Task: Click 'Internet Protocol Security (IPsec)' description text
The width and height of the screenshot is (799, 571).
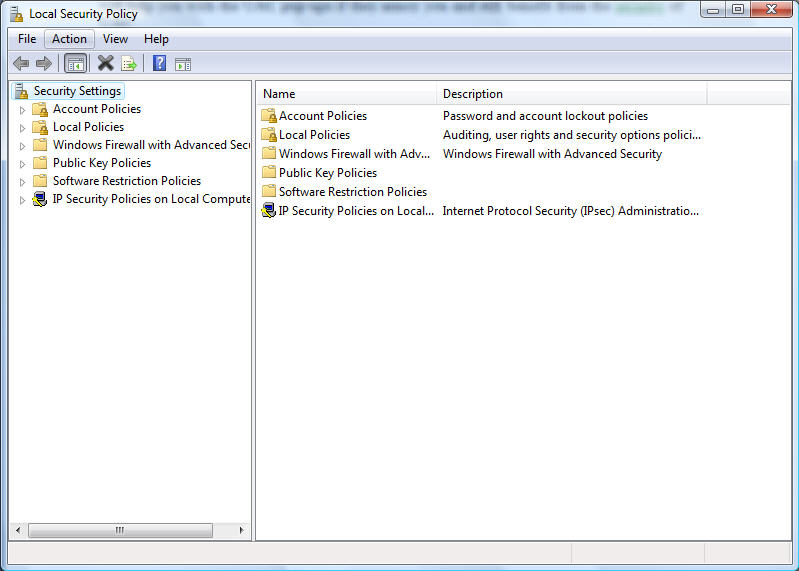Action: [x=571, y=210]
